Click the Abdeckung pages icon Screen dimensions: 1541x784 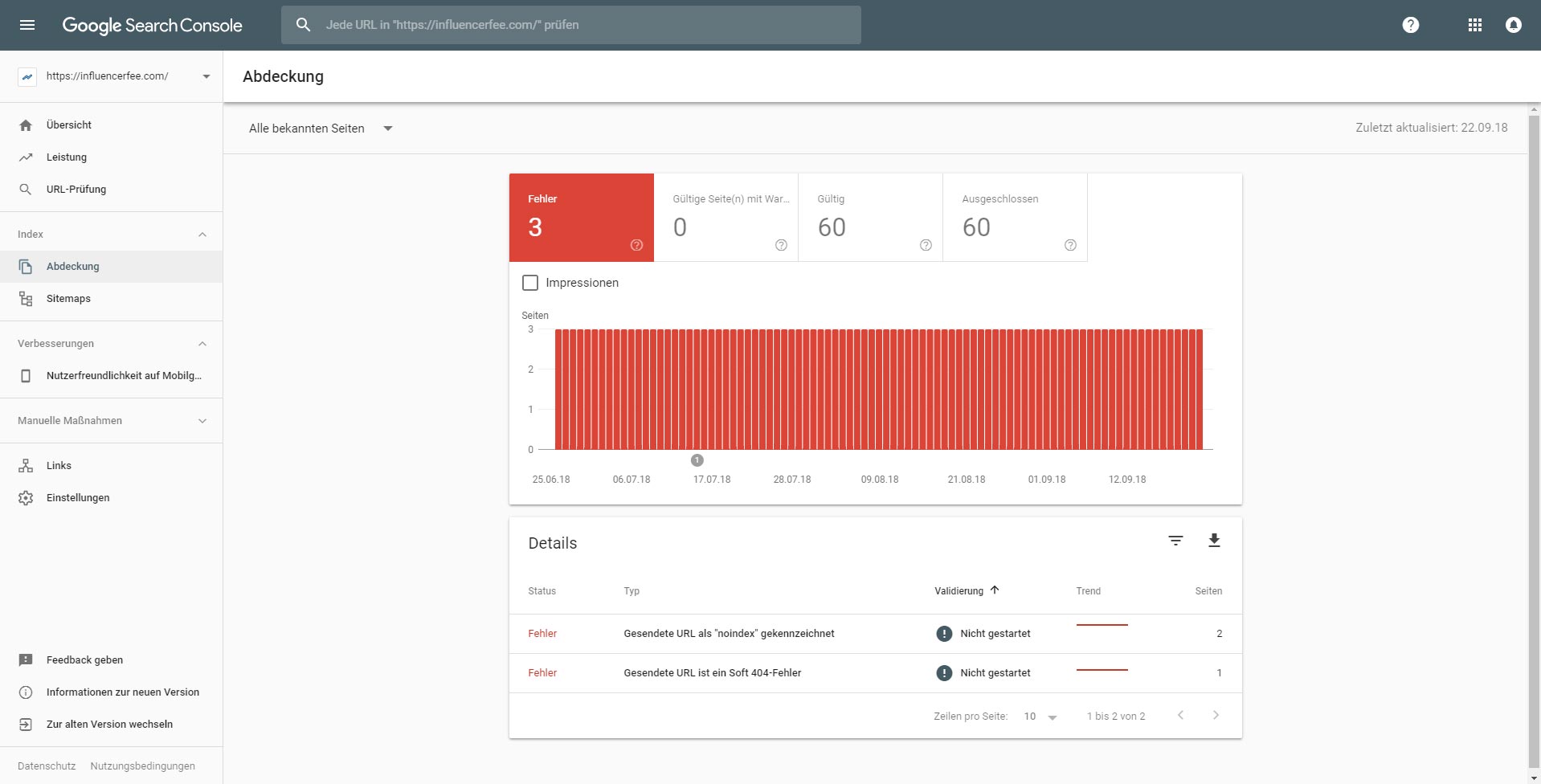coord(26,267)
